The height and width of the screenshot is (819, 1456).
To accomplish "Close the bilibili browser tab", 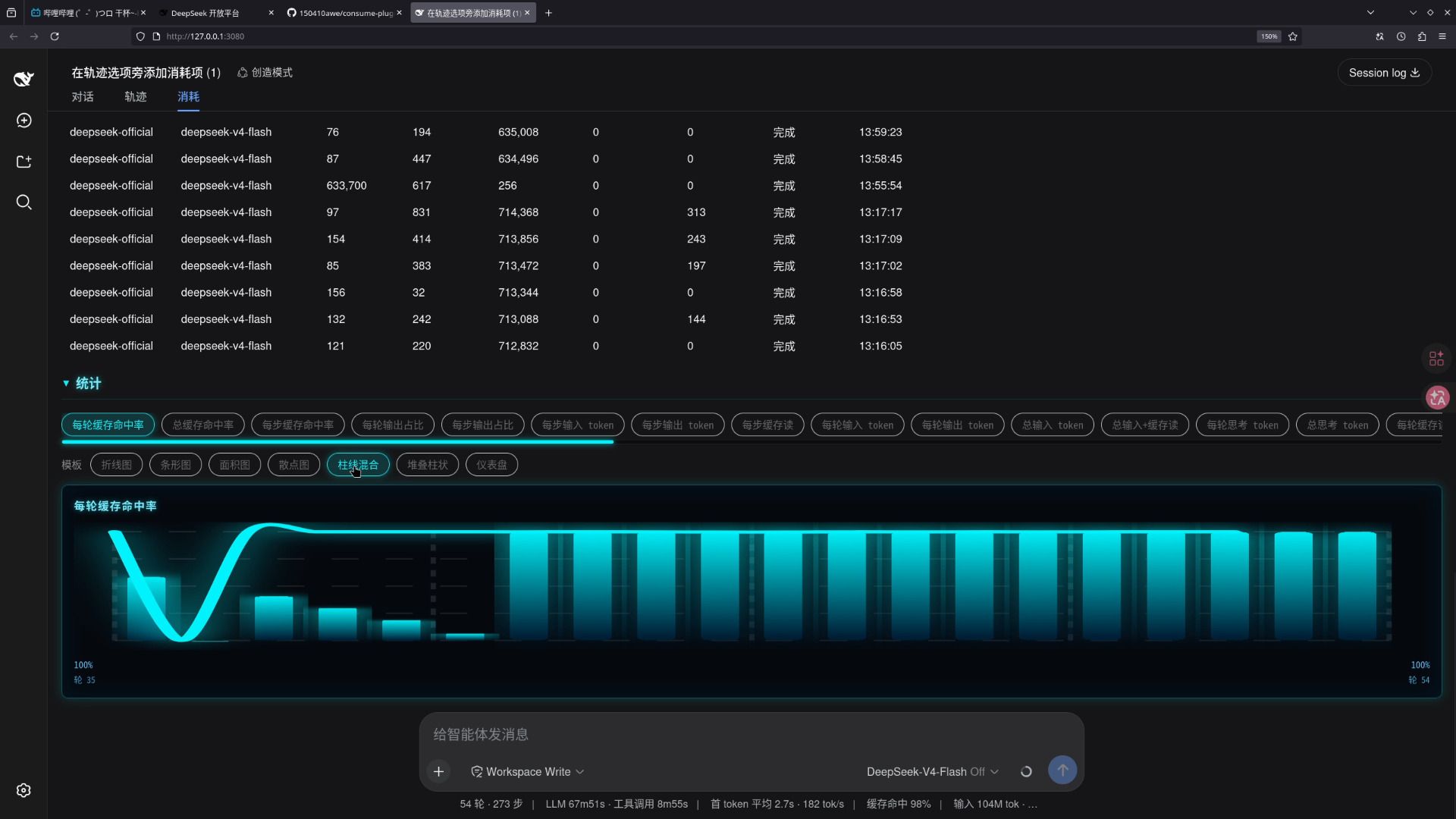I will pos(143,13).
